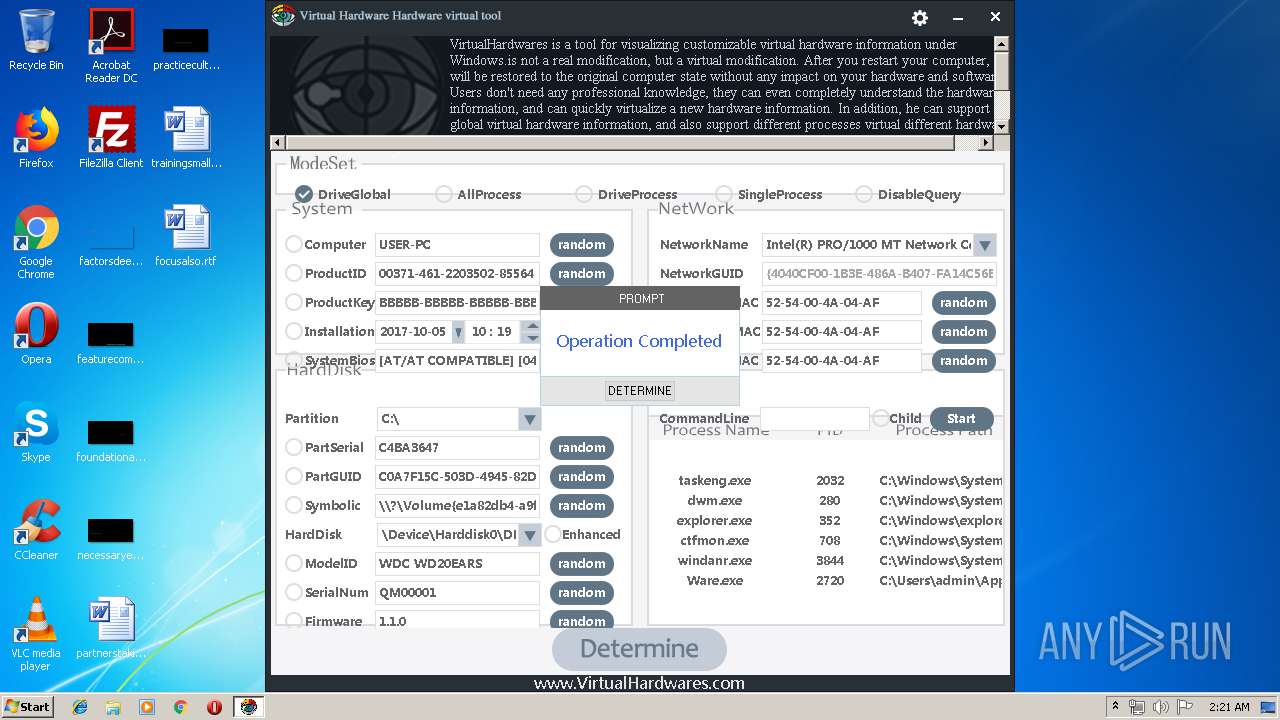Adjust Installation time spinner
Screen dimensions: 1280x720
point(532,332)
